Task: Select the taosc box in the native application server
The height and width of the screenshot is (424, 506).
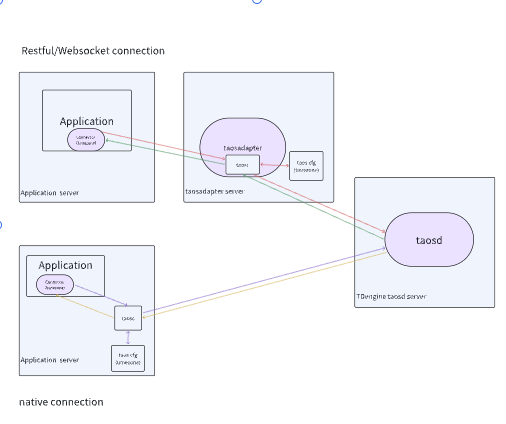Action: tap(128, 318)
